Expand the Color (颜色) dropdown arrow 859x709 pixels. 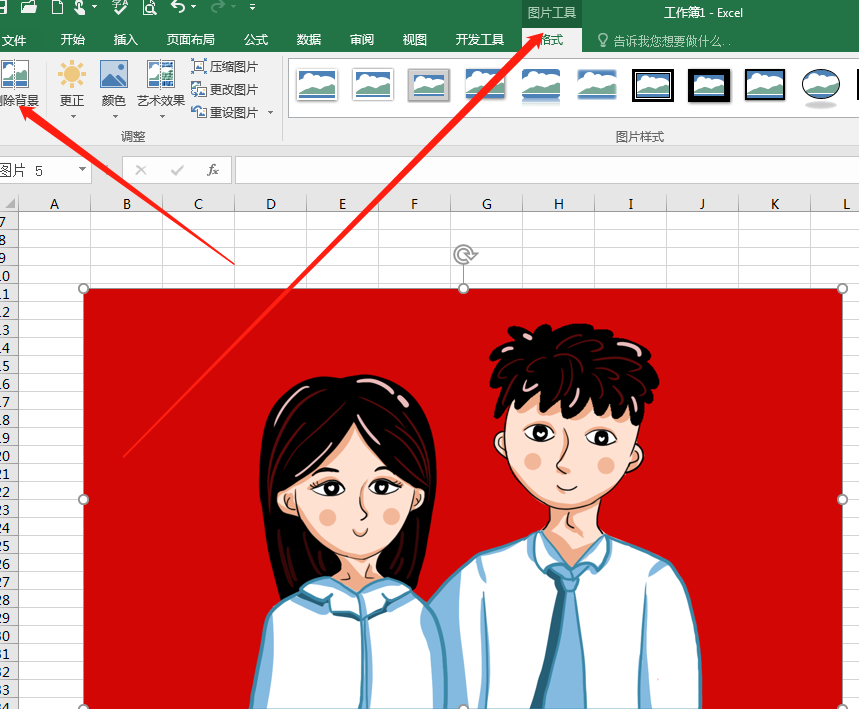click(115, 116)
